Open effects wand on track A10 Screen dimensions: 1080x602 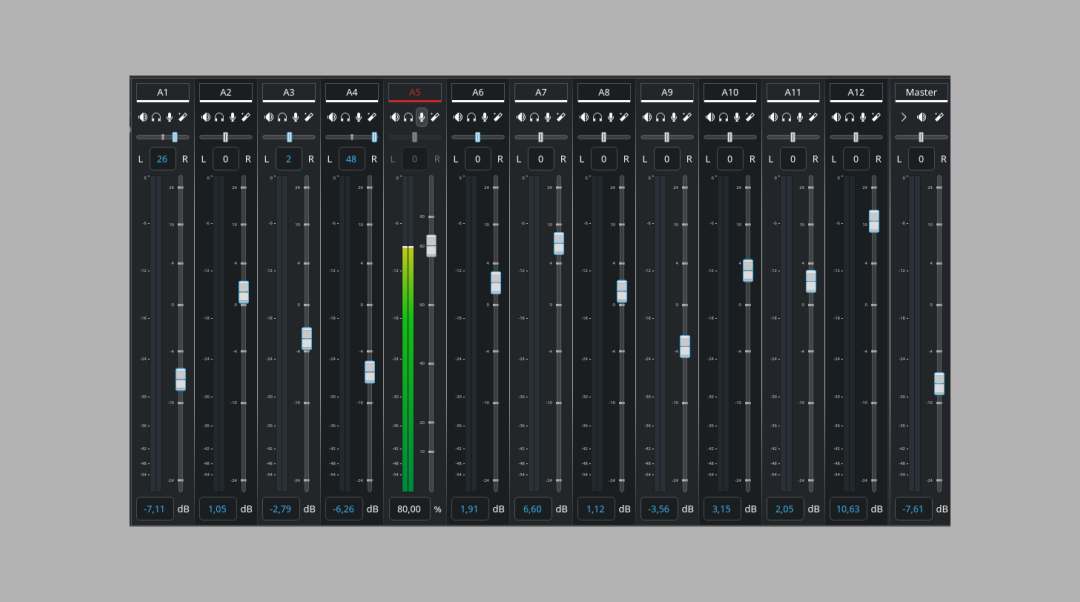point(750,117)
